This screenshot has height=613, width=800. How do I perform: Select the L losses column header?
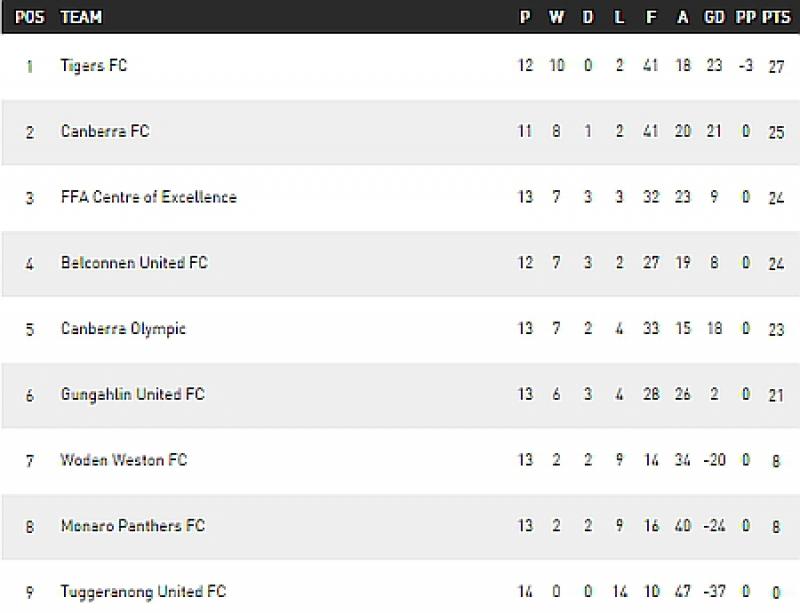click(x=620, y=17)
